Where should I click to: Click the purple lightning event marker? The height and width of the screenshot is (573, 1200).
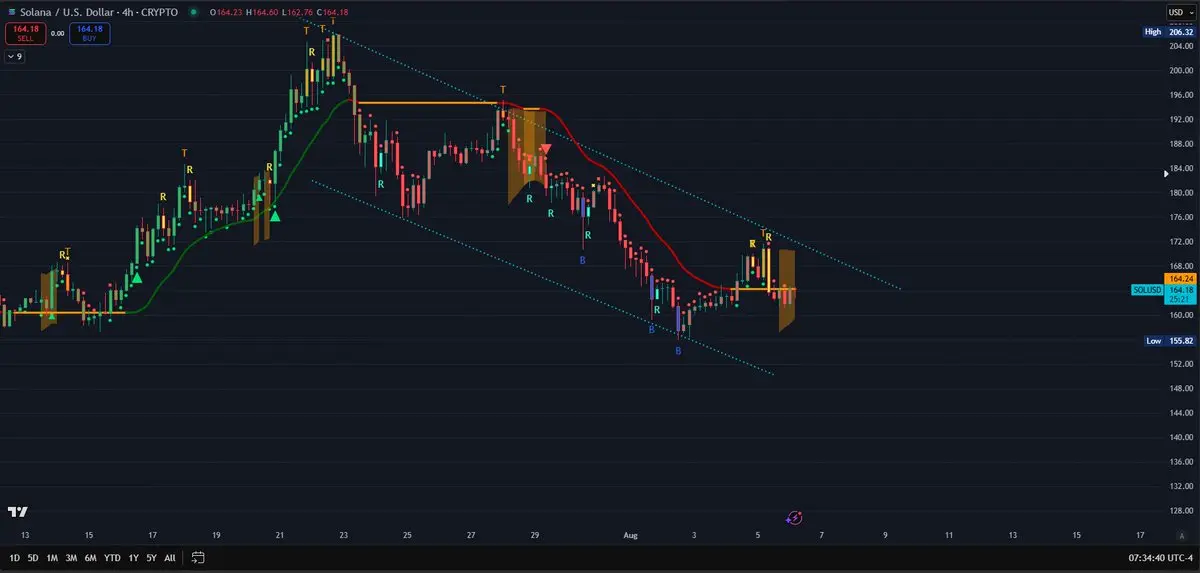pos(794,518)
